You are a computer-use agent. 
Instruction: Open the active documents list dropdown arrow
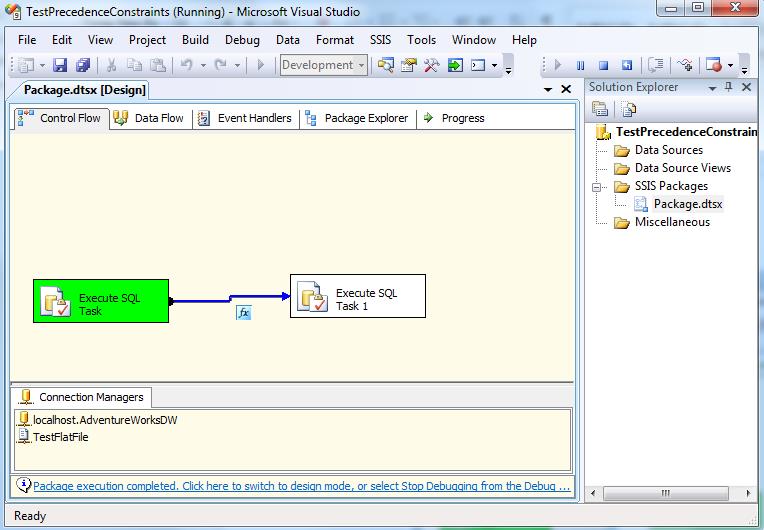[547, 90]
